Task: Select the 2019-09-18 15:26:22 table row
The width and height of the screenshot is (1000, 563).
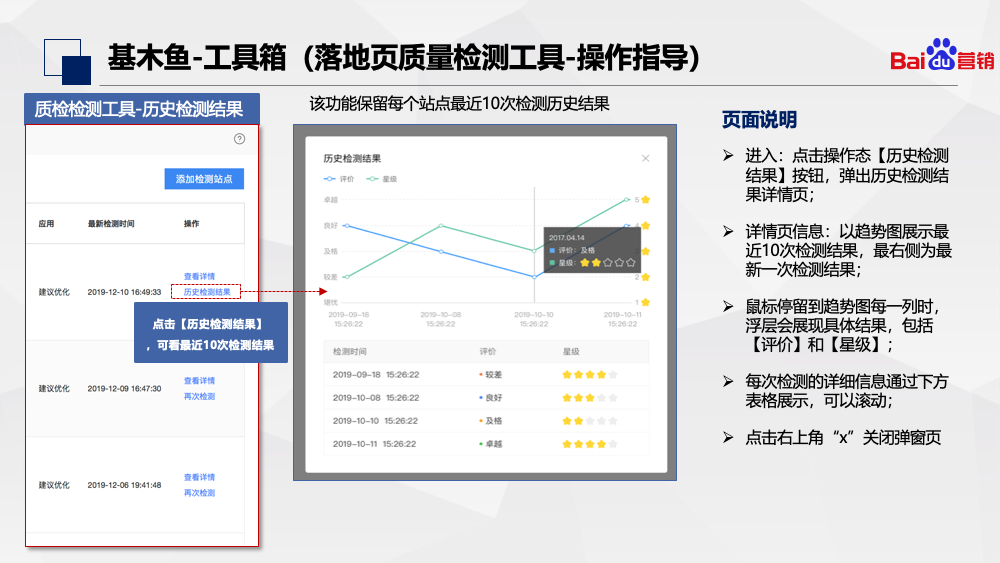Action: (x=486, y=375)
